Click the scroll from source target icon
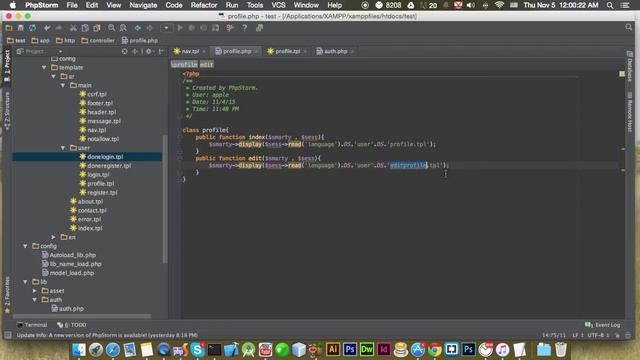This screenshot has width=640, height=360. tap(125, 51)
